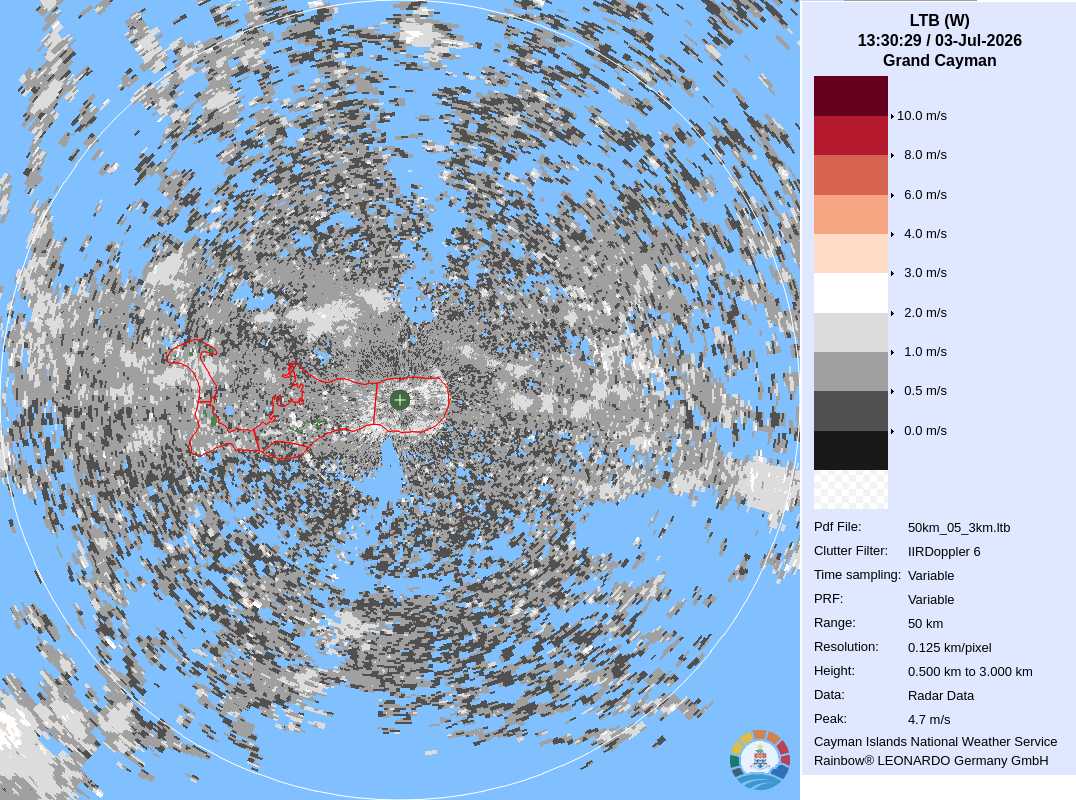Select the dark maroon color swatch above 10.0 m/s

pyautogui.click(x=850, y=96)
